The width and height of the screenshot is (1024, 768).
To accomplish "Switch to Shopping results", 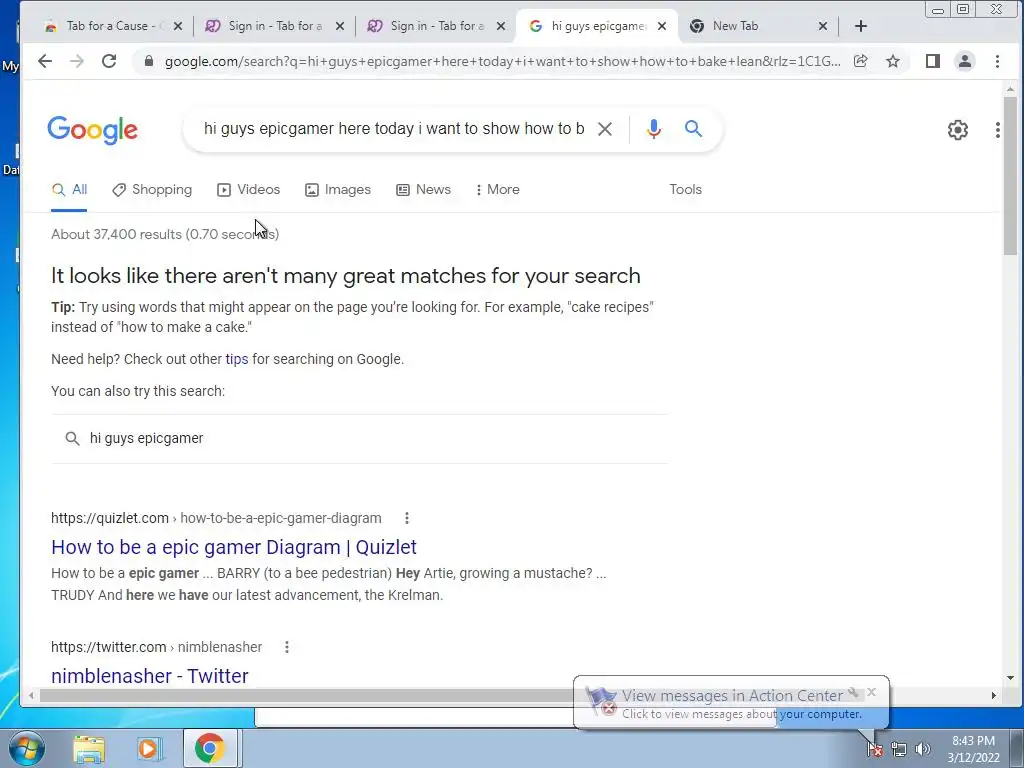I will pos(152,190).
